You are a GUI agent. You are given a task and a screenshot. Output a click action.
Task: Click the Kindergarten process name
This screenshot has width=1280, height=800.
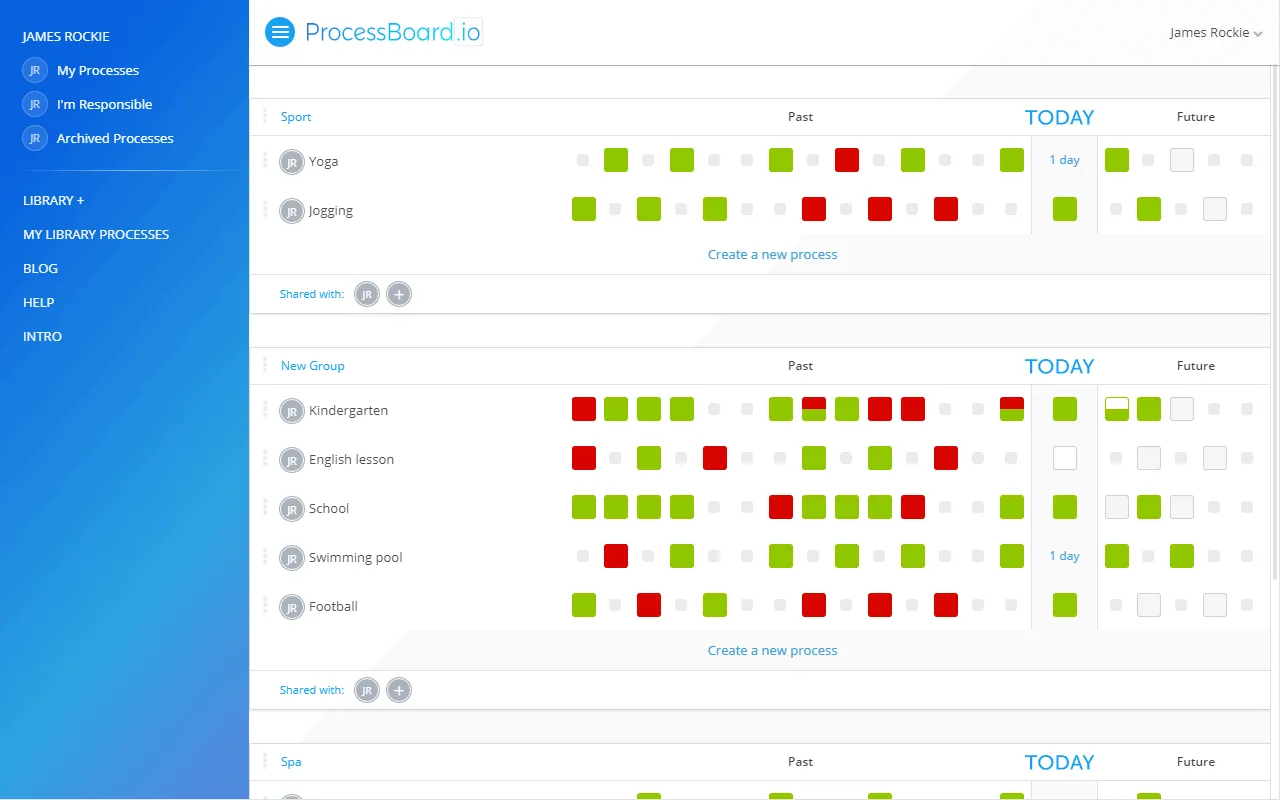coord(348,410)
